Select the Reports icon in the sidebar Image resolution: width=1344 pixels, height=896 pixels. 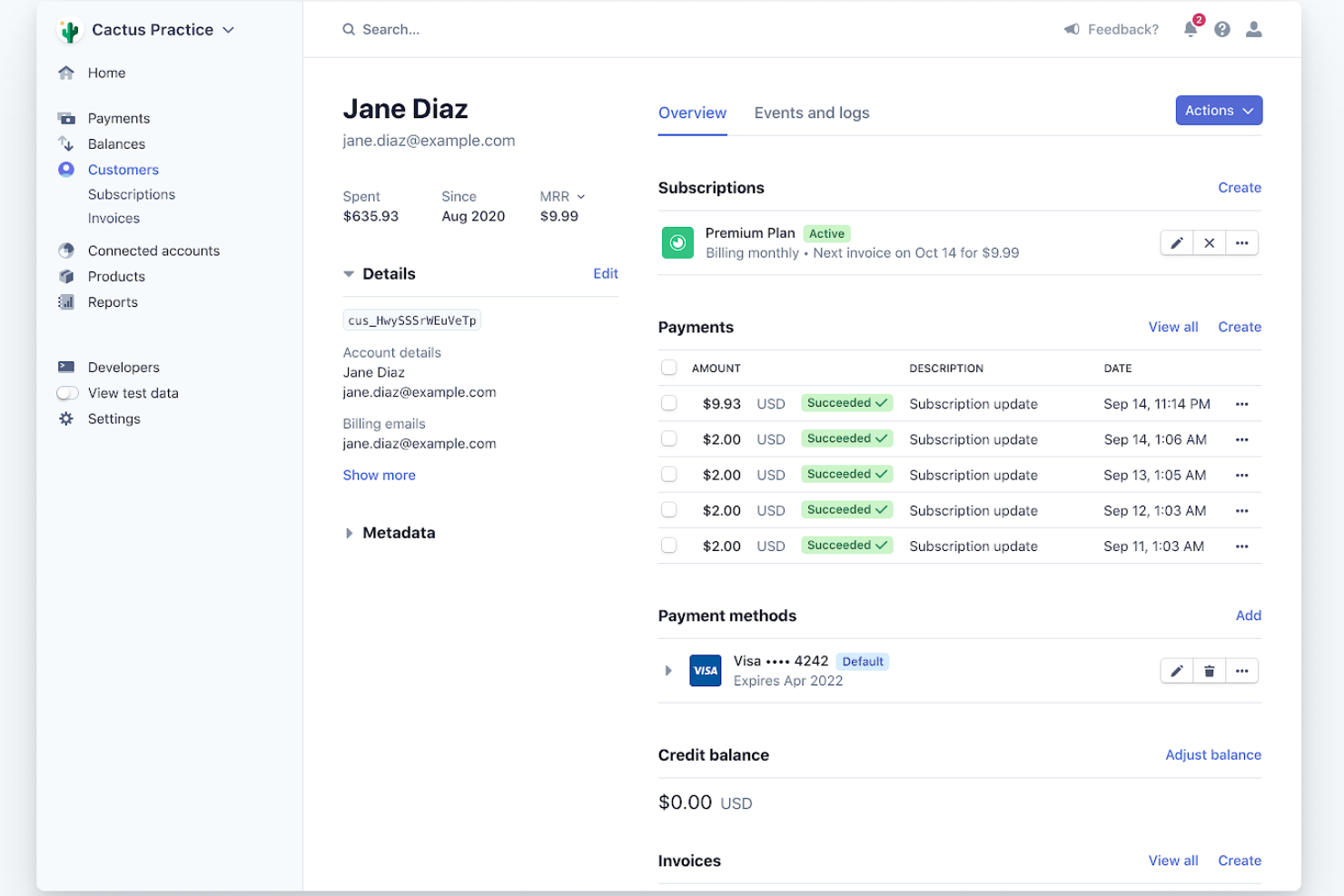(x=66, y=301)
